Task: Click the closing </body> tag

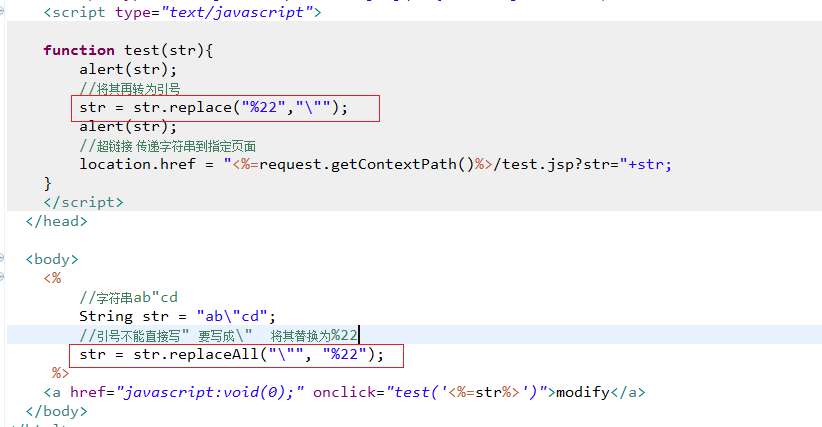Action: (x=57, y=411)
